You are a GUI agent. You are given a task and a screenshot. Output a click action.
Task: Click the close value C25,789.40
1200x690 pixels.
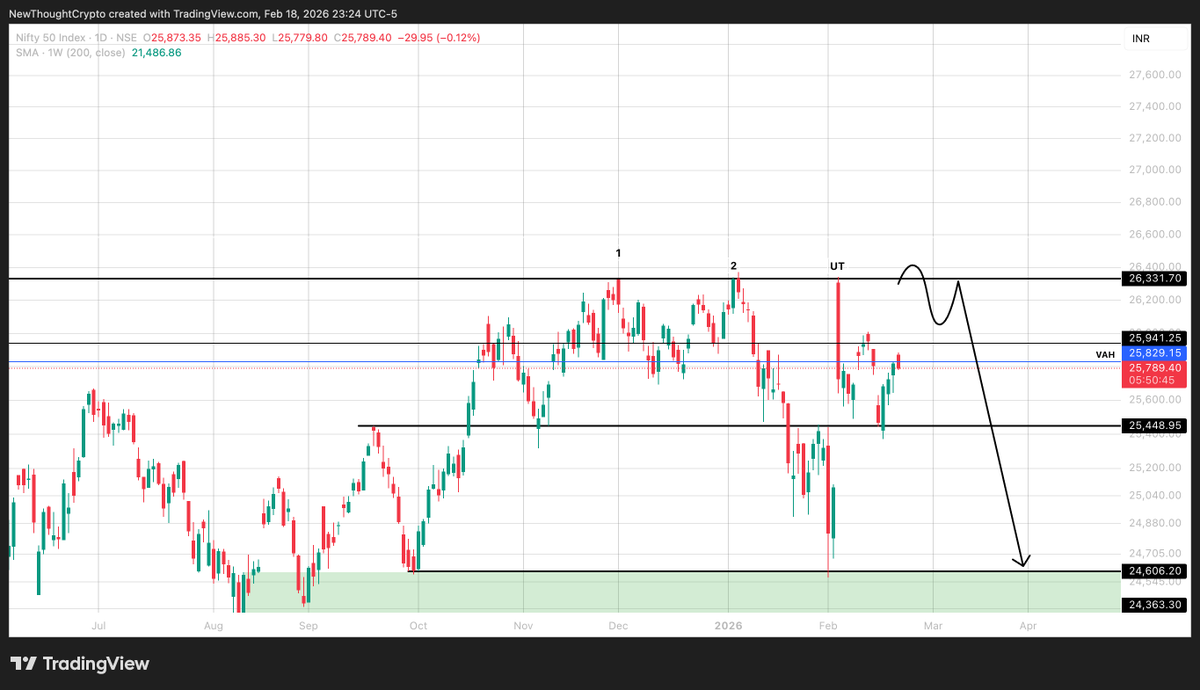(x=362, y=37)
